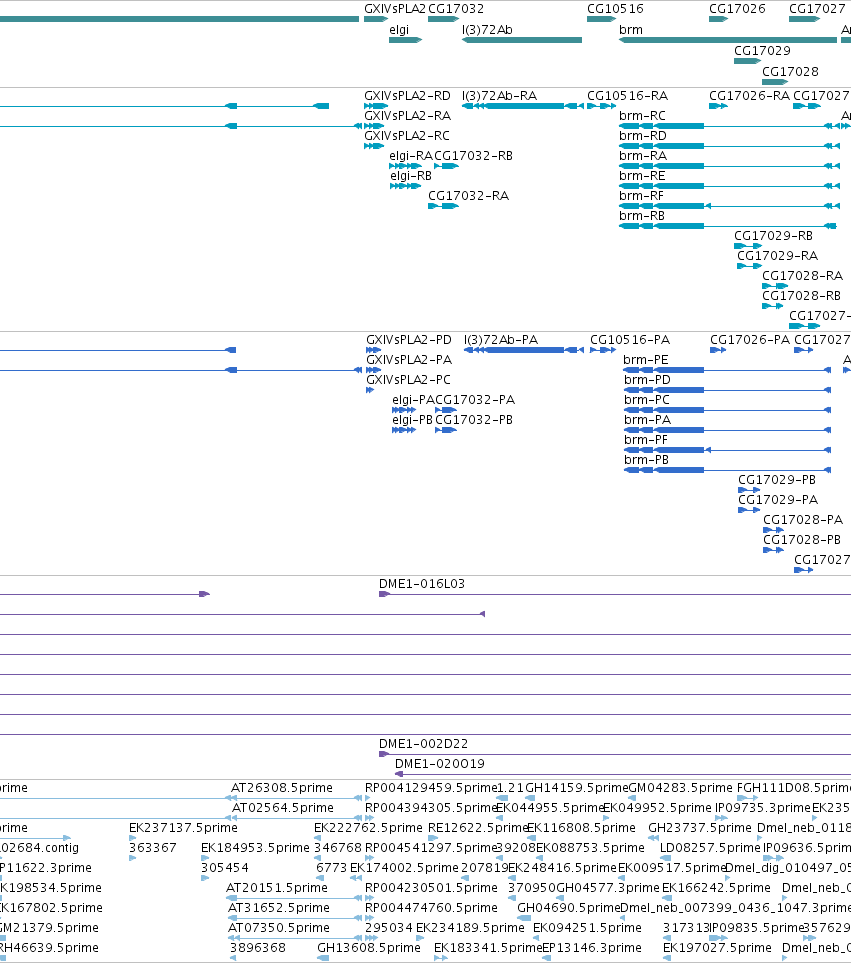The height and width of the screenshot is (963, 851).
Task: Click BAC clone DME1-016L03
Action: [x=422, y=584]
